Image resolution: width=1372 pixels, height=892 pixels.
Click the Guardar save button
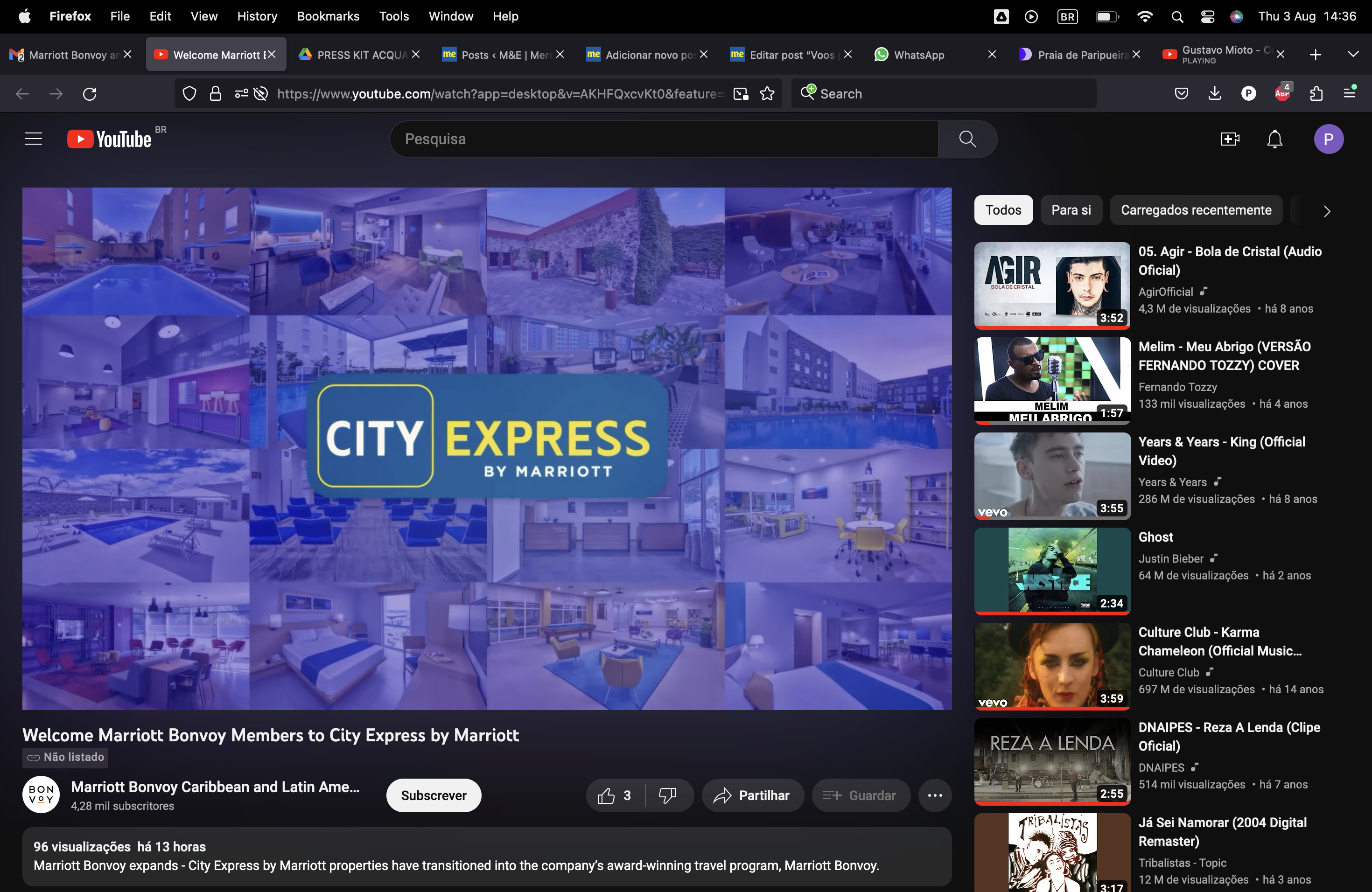(x=861, y=796)
